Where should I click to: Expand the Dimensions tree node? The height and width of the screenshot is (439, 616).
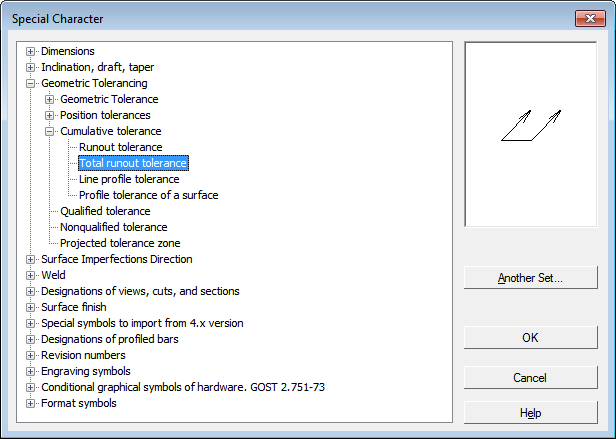tap(31, 51)
